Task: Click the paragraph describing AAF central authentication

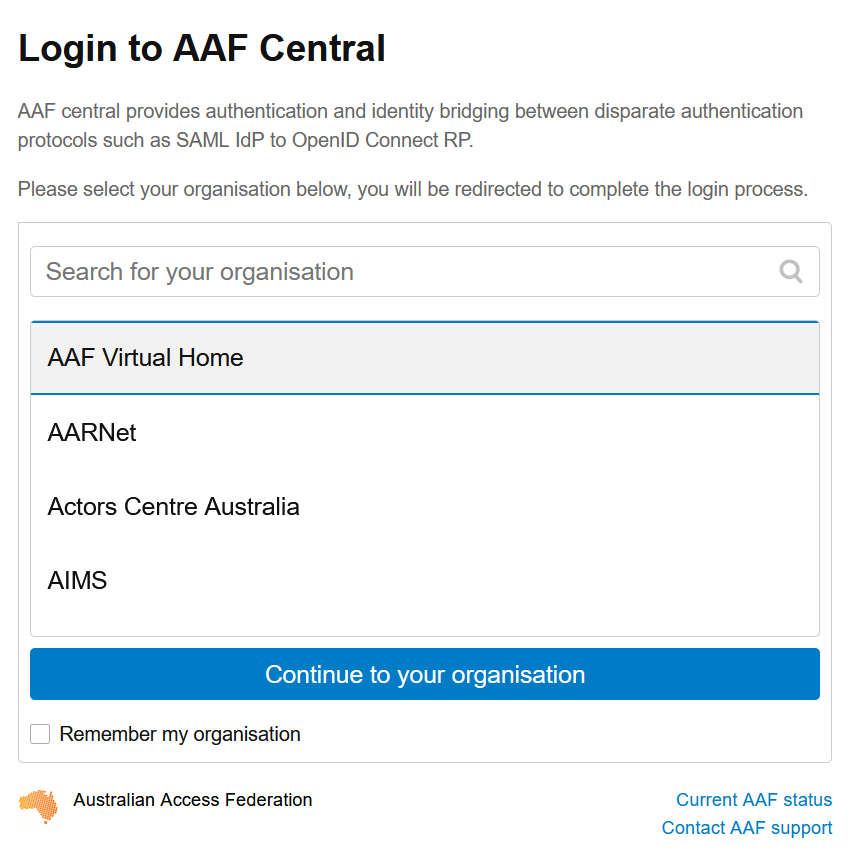Action: click(410, 125)
